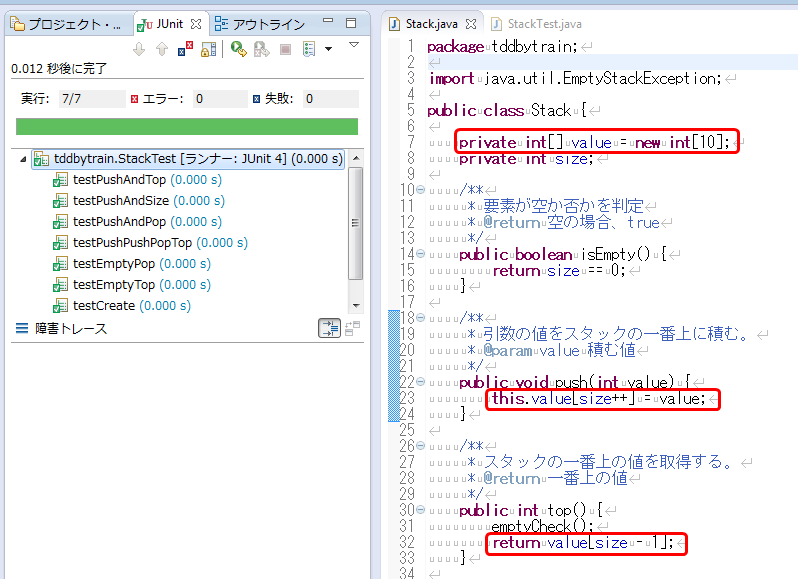Click the blue failure counter icon

point(257,99)
